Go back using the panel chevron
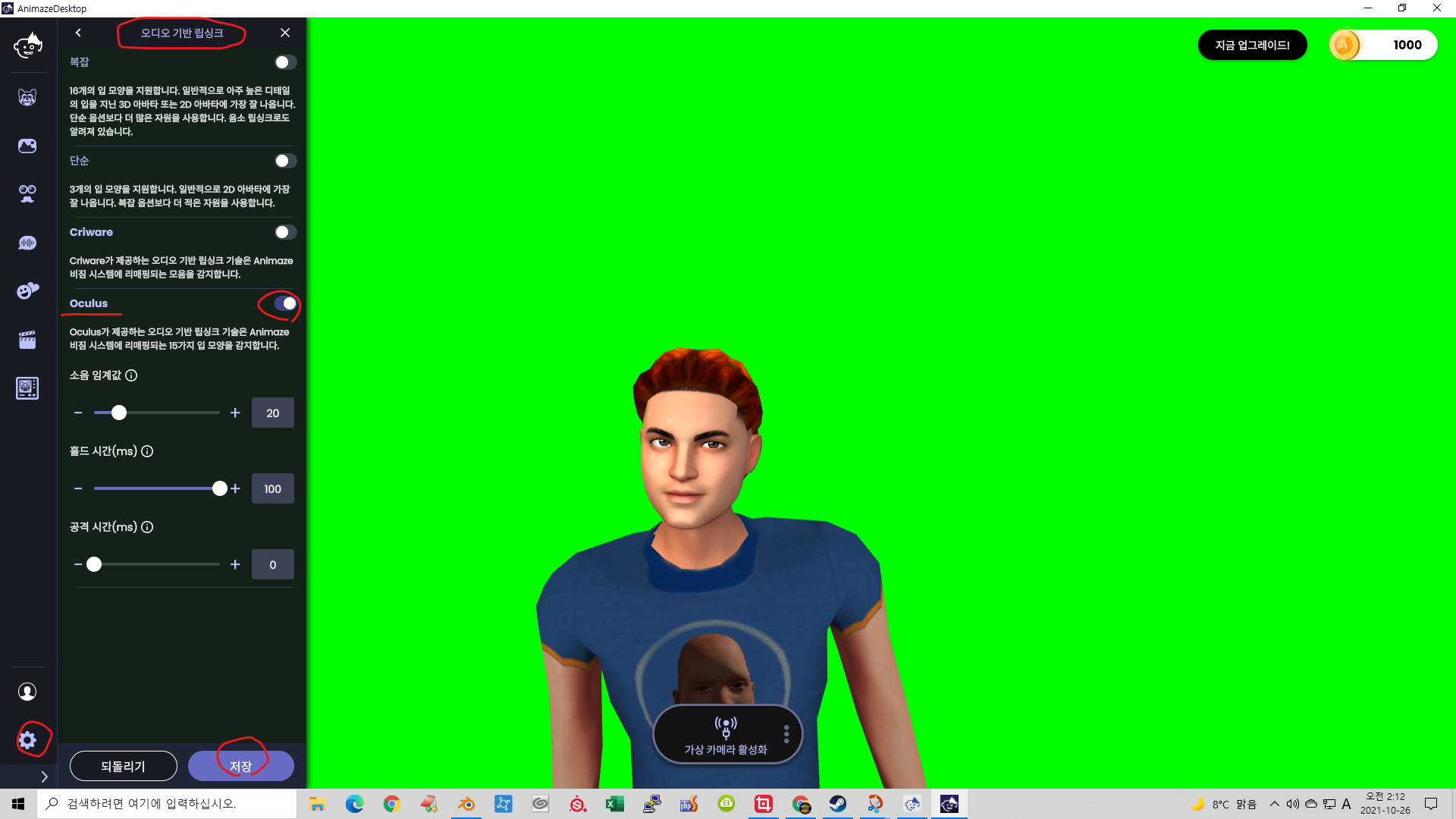 (x=78, y=33)
